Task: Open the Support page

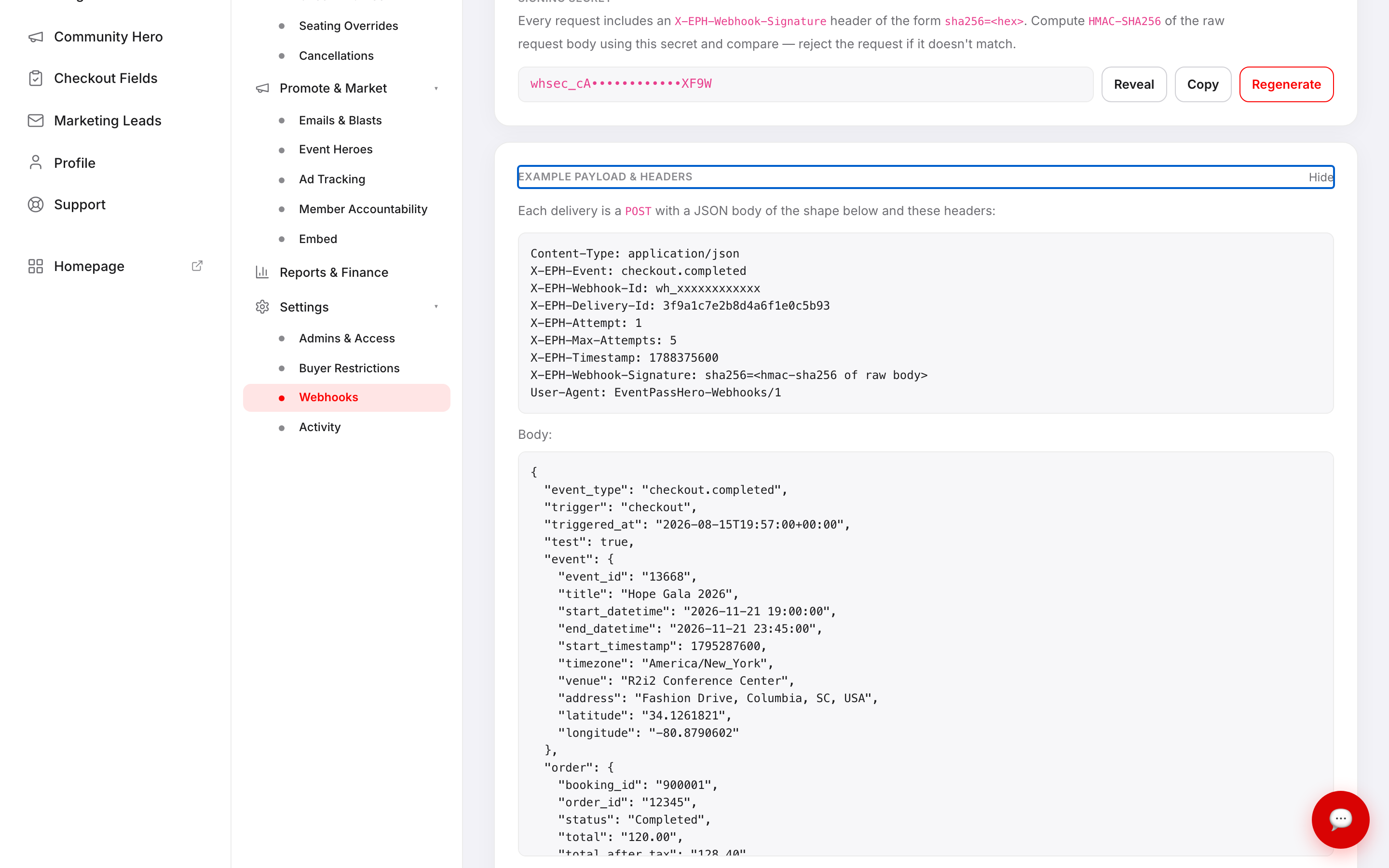Action: pyautogui.click(x=80, y=204)
